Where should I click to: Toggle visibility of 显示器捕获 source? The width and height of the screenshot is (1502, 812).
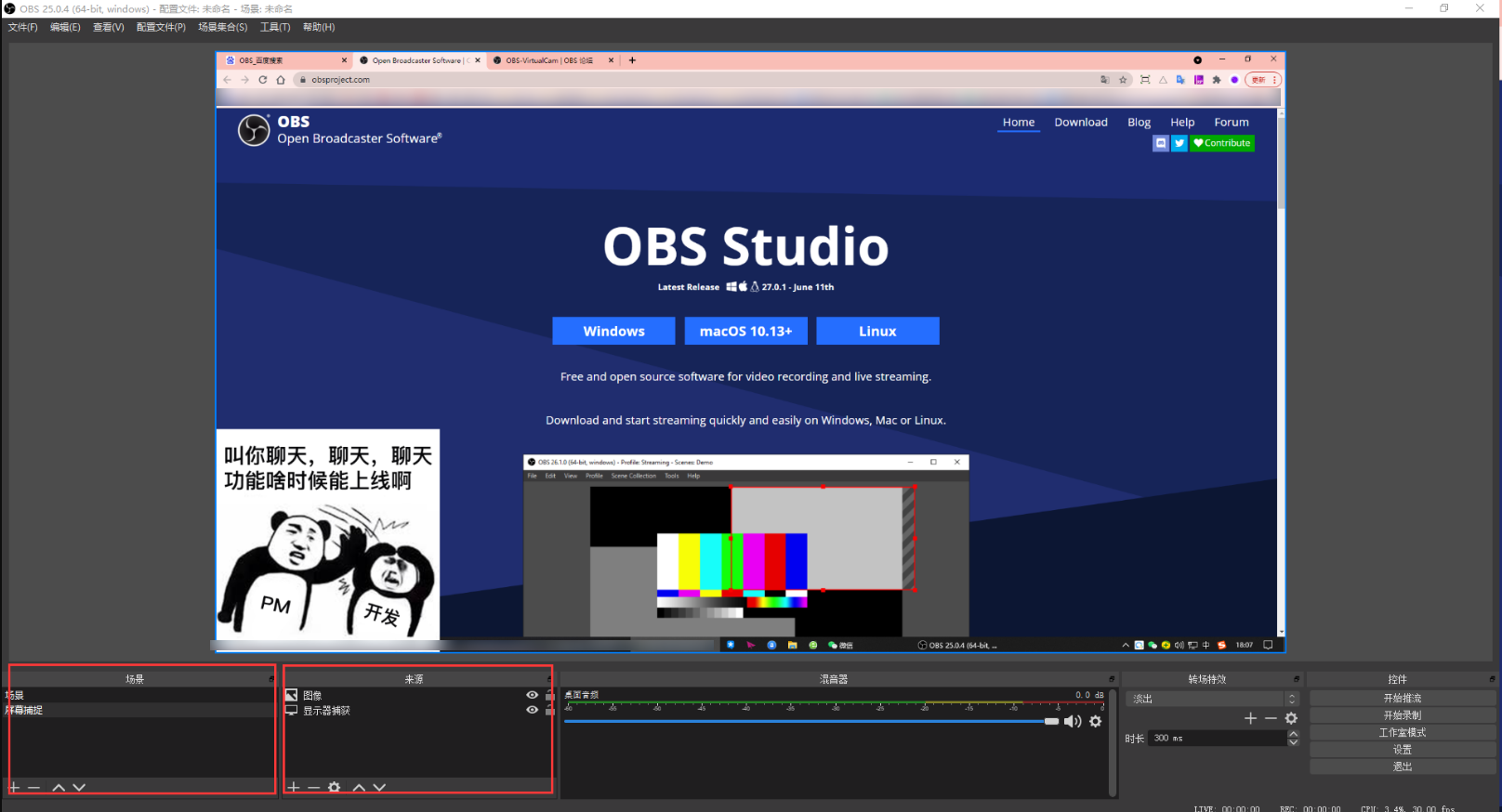point(532,710)
